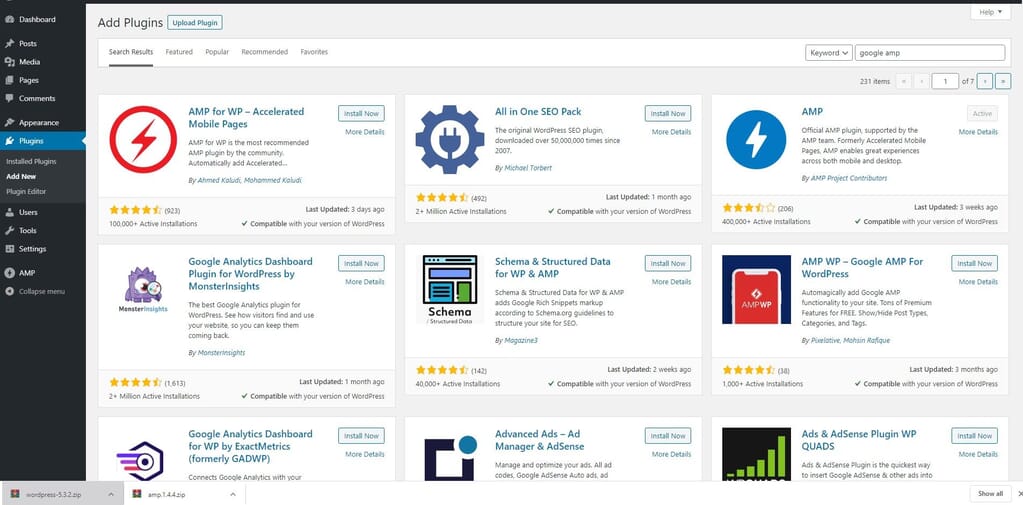Click the AMP WP red phone logo
This screenshot has height=505, width=1023.
click(x=756, y=290)
